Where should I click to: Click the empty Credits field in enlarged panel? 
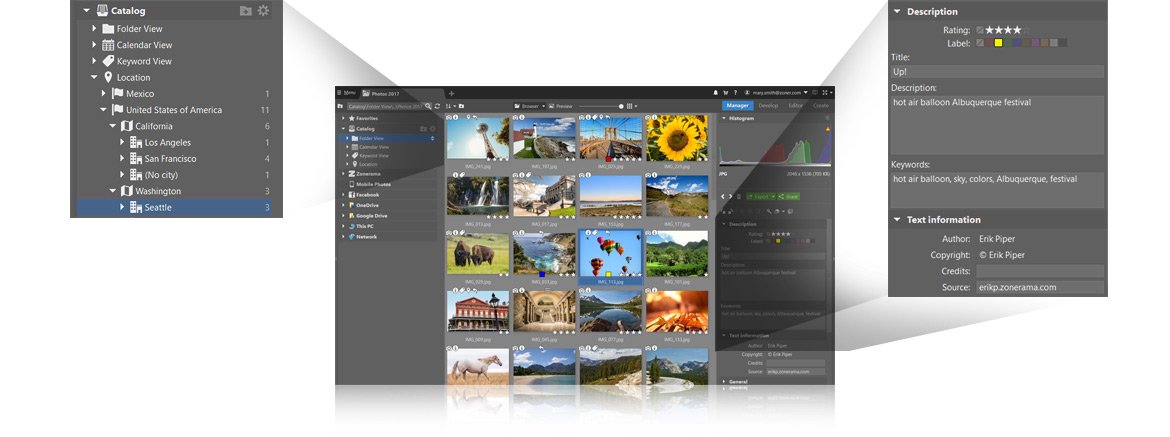pos(1039,271)
